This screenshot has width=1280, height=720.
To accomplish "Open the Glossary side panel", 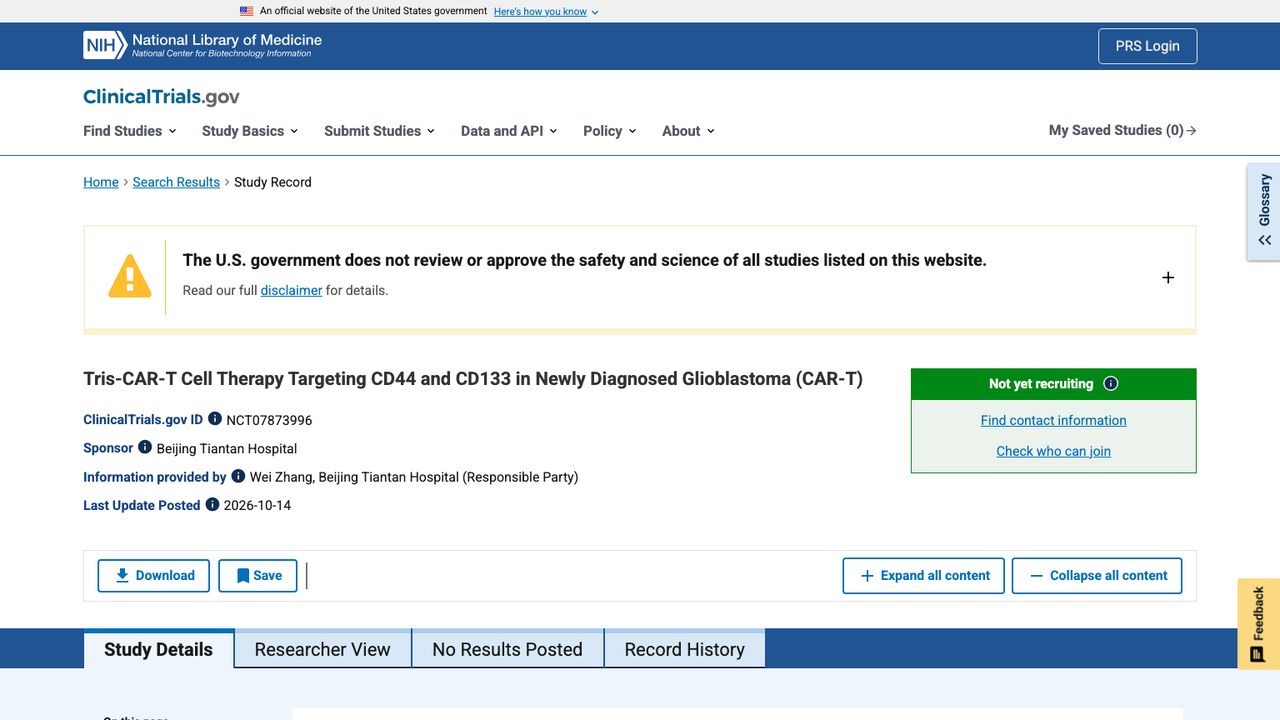I will point(1264,212).
